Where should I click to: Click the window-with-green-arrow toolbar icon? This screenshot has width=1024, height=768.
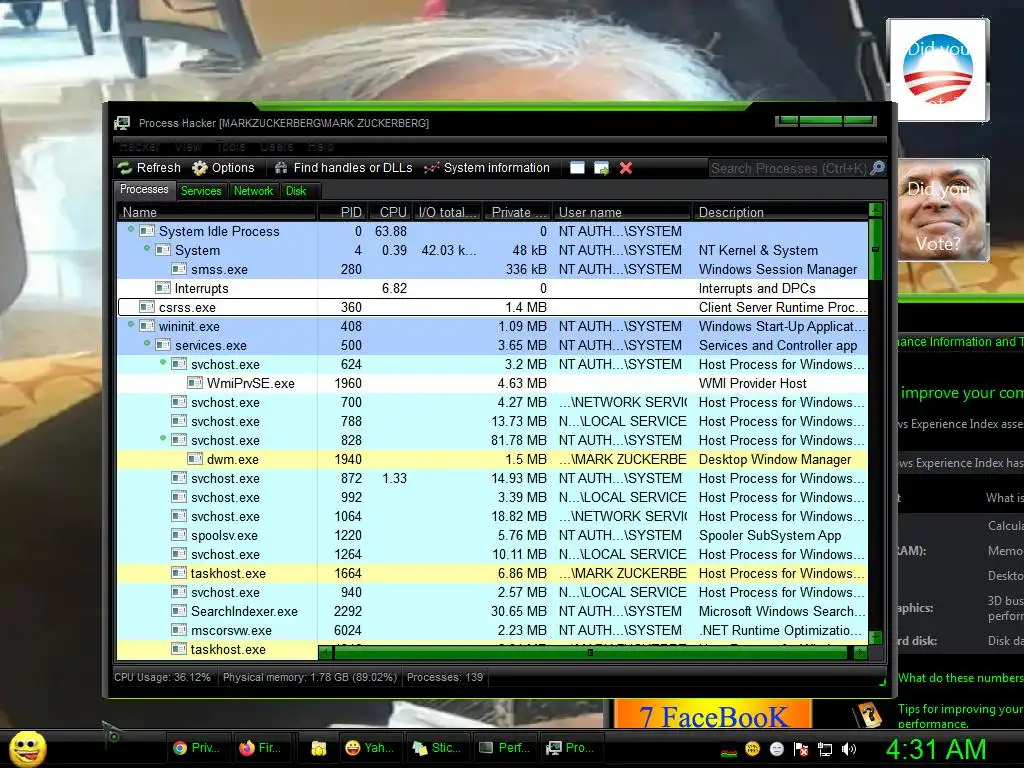click(601, 168)
